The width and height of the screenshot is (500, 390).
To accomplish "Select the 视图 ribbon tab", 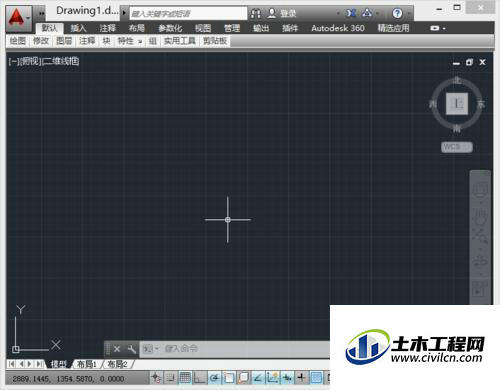I will click(203, 28).
